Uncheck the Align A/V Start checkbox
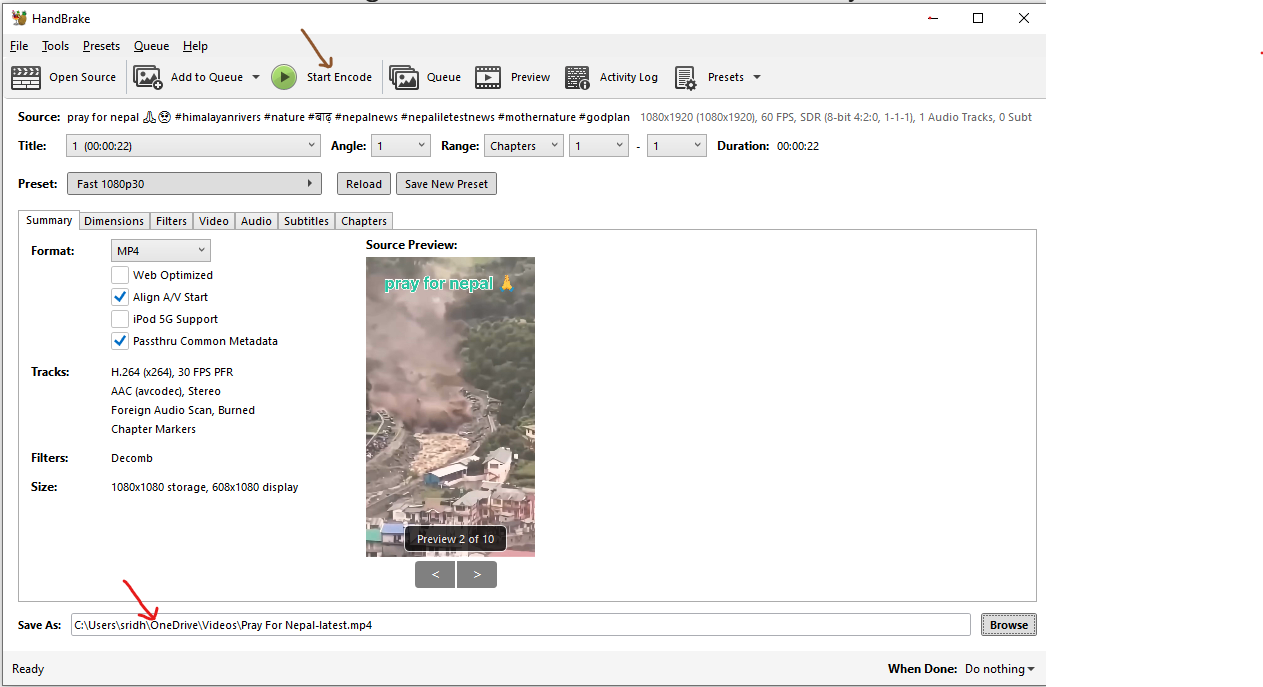 [x=120, y=297]
